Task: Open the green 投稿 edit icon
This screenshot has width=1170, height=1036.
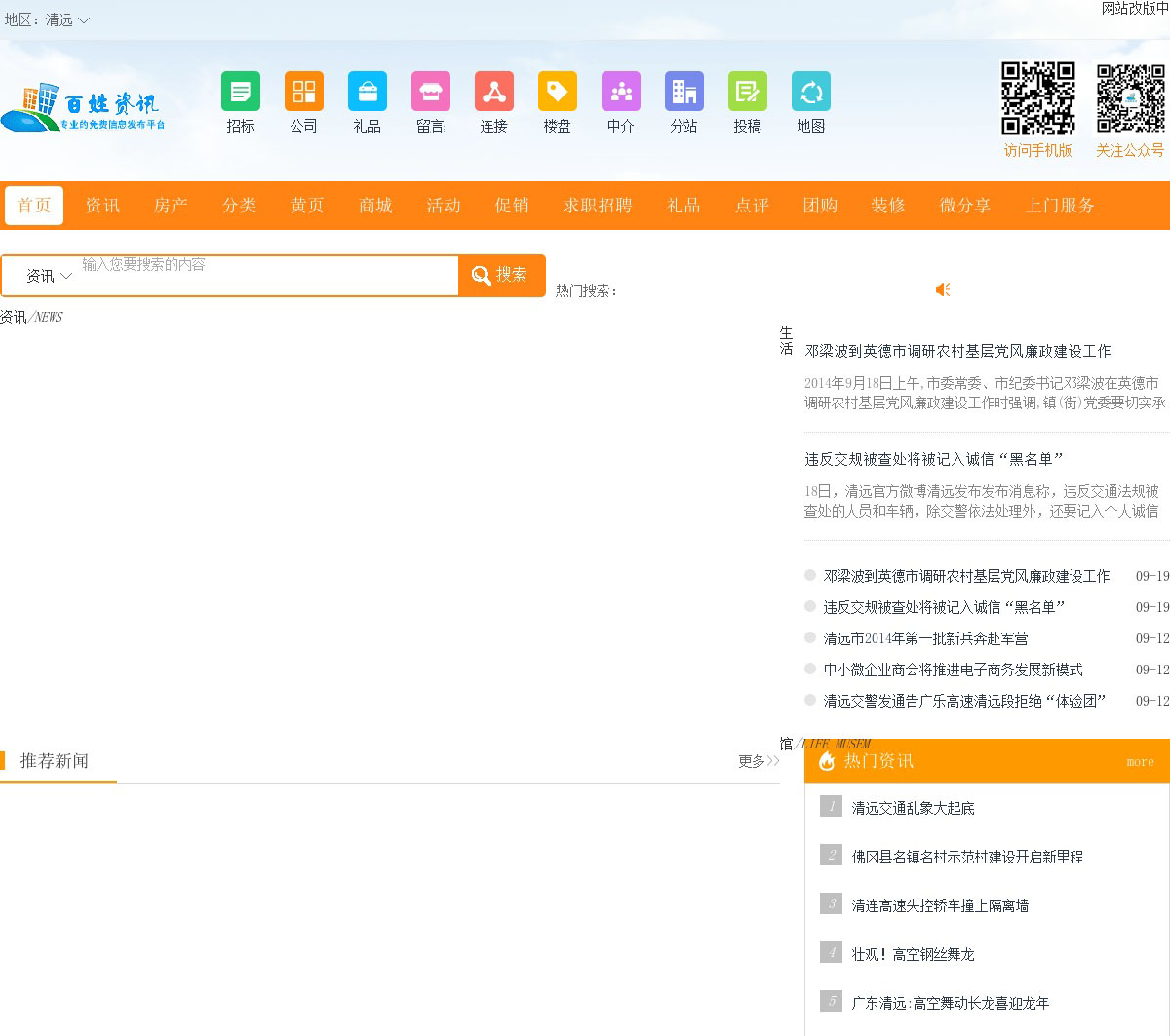Action: (x=747, y=92)
